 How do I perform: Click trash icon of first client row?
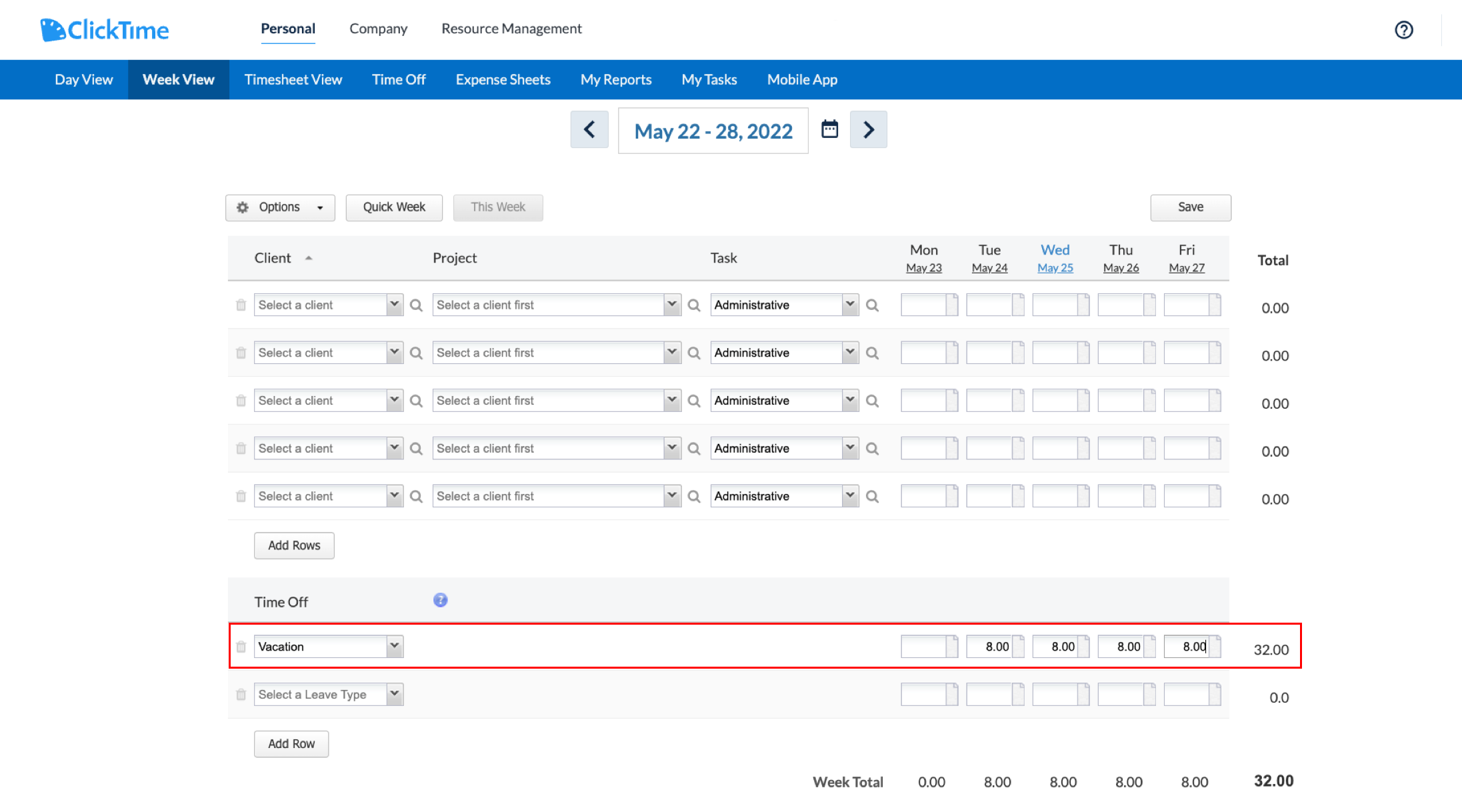click(x=241, y=305)
